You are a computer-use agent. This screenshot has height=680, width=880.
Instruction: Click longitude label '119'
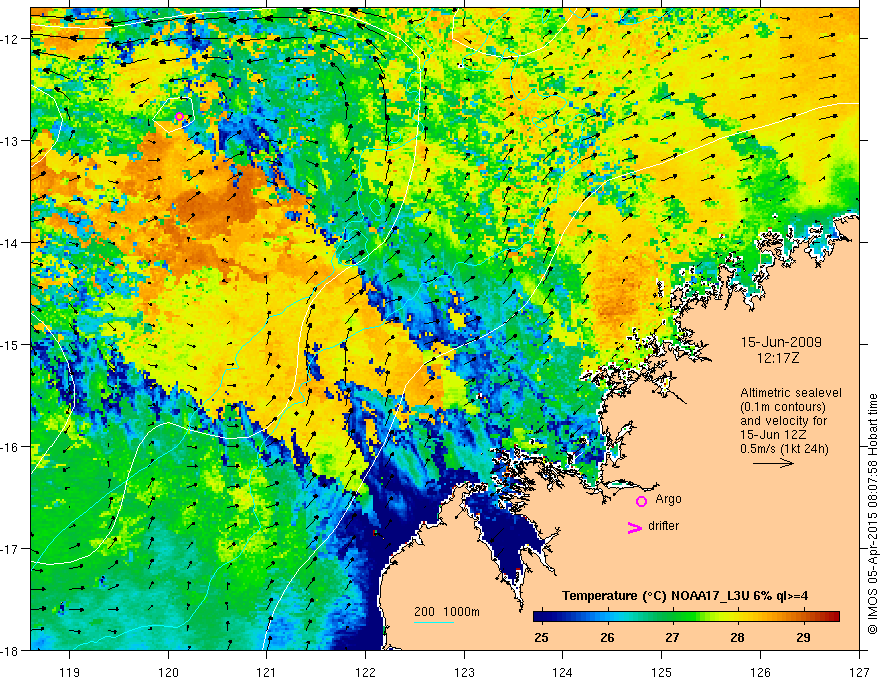coord(70,672)
